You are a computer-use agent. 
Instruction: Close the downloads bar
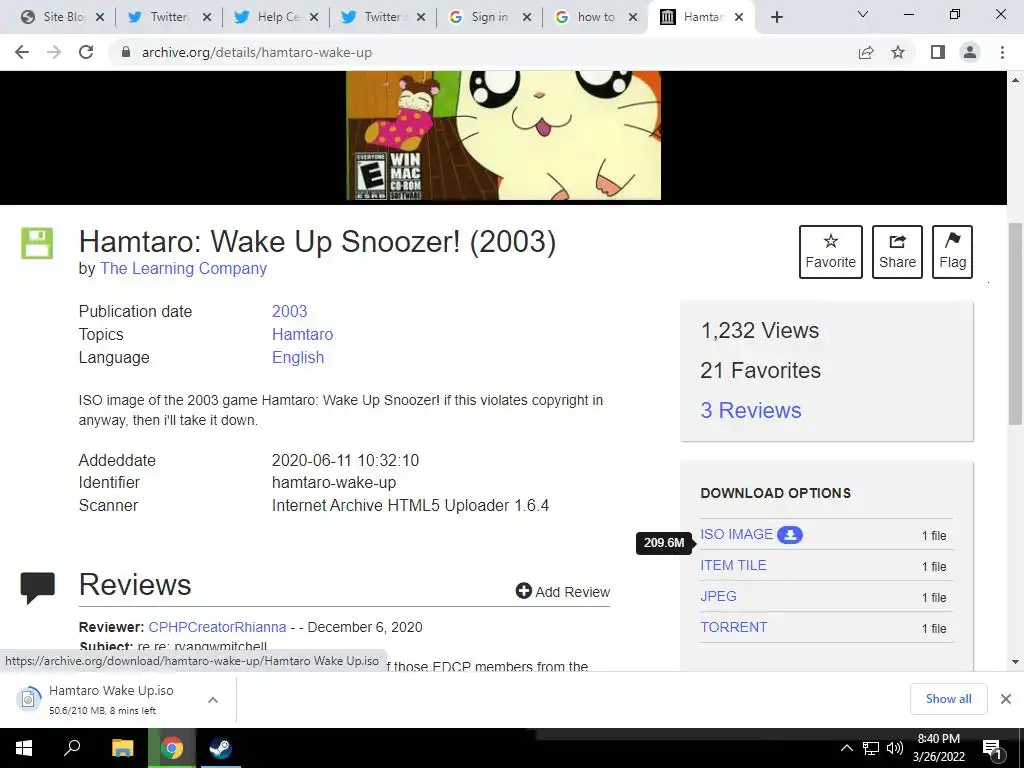[x=1006, y=699]
